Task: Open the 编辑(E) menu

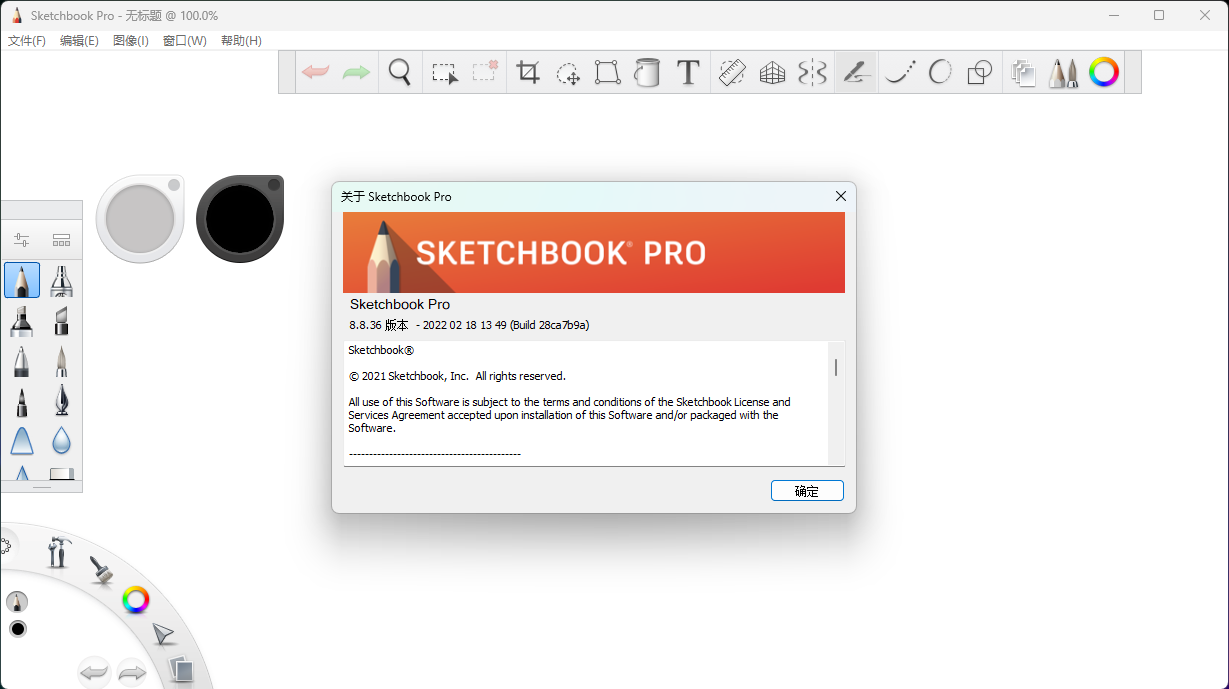Action: pos(79,41)
